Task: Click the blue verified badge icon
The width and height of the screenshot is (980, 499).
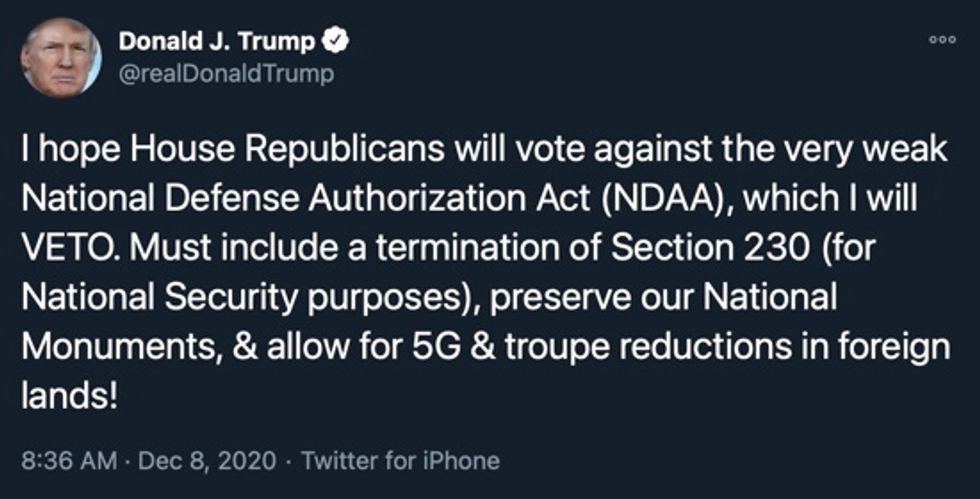Action: click(337, 43)
